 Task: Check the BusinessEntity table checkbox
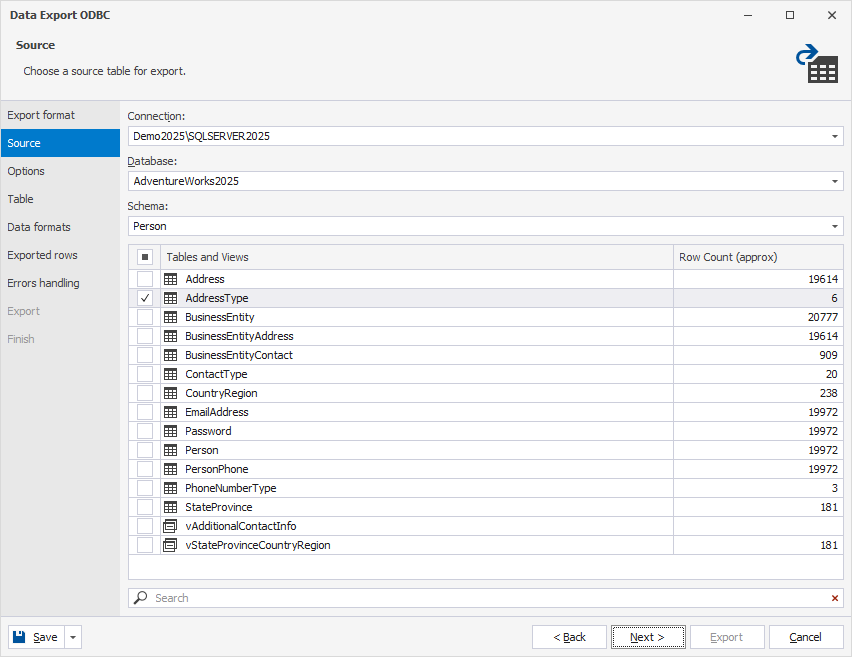(x=145, y=317)
